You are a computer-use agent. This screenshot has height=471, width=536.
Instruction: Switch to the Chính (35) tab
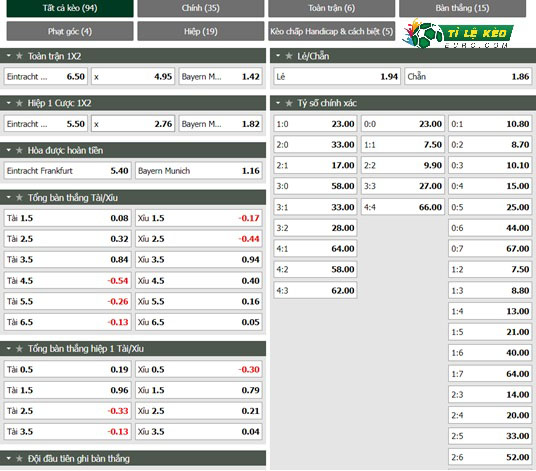coord(201,8)
